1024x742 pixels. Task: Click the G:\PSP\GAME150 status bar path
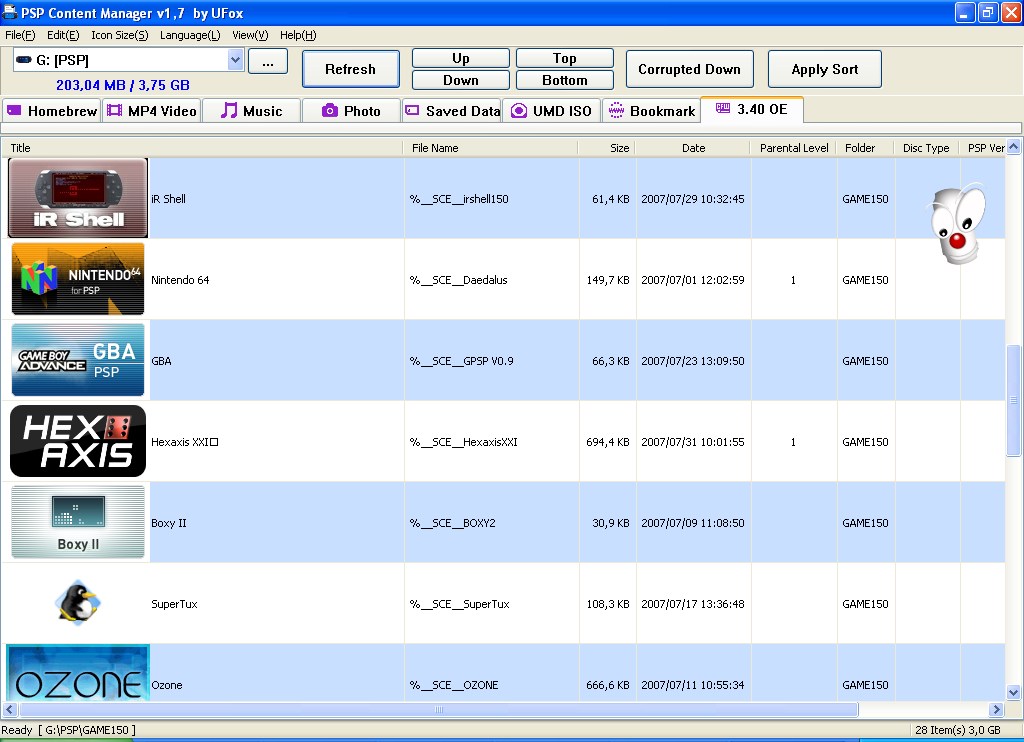coord(87,730)
